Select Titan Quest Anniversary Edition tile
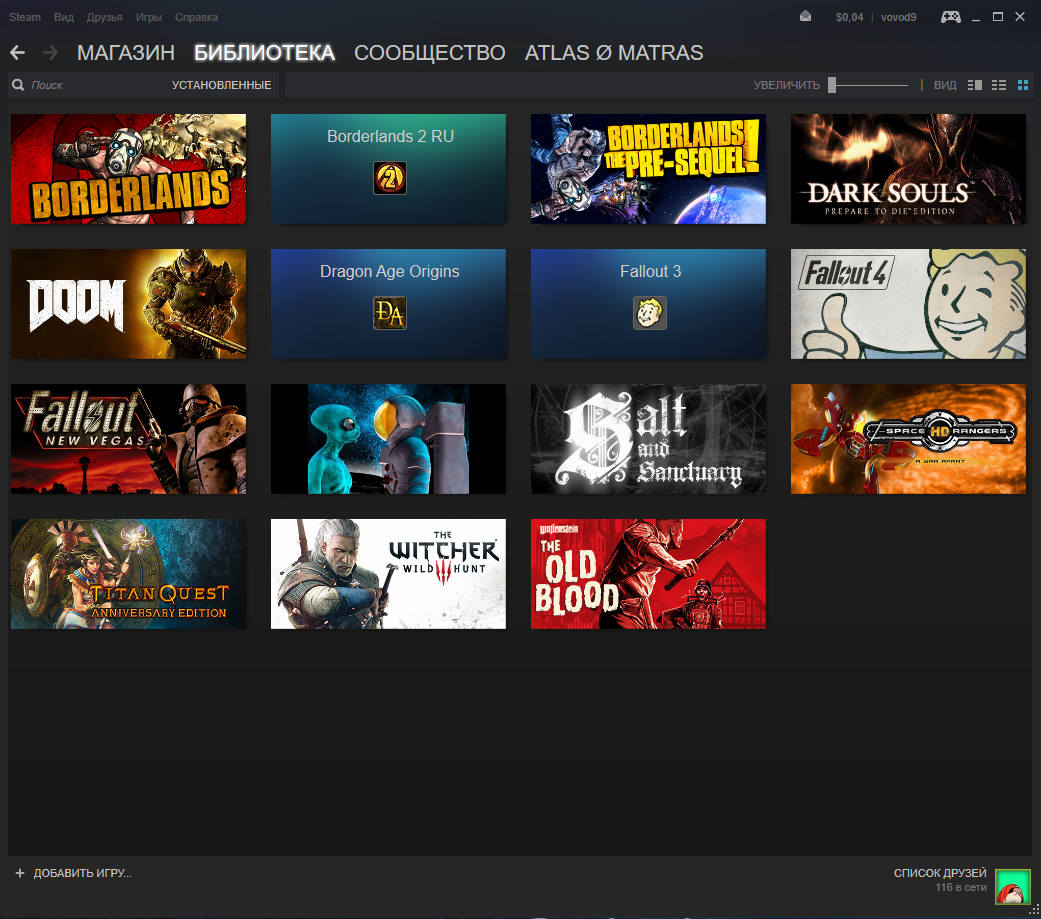The height and width of the screenshot is (919, 1041). pos(128,574)
